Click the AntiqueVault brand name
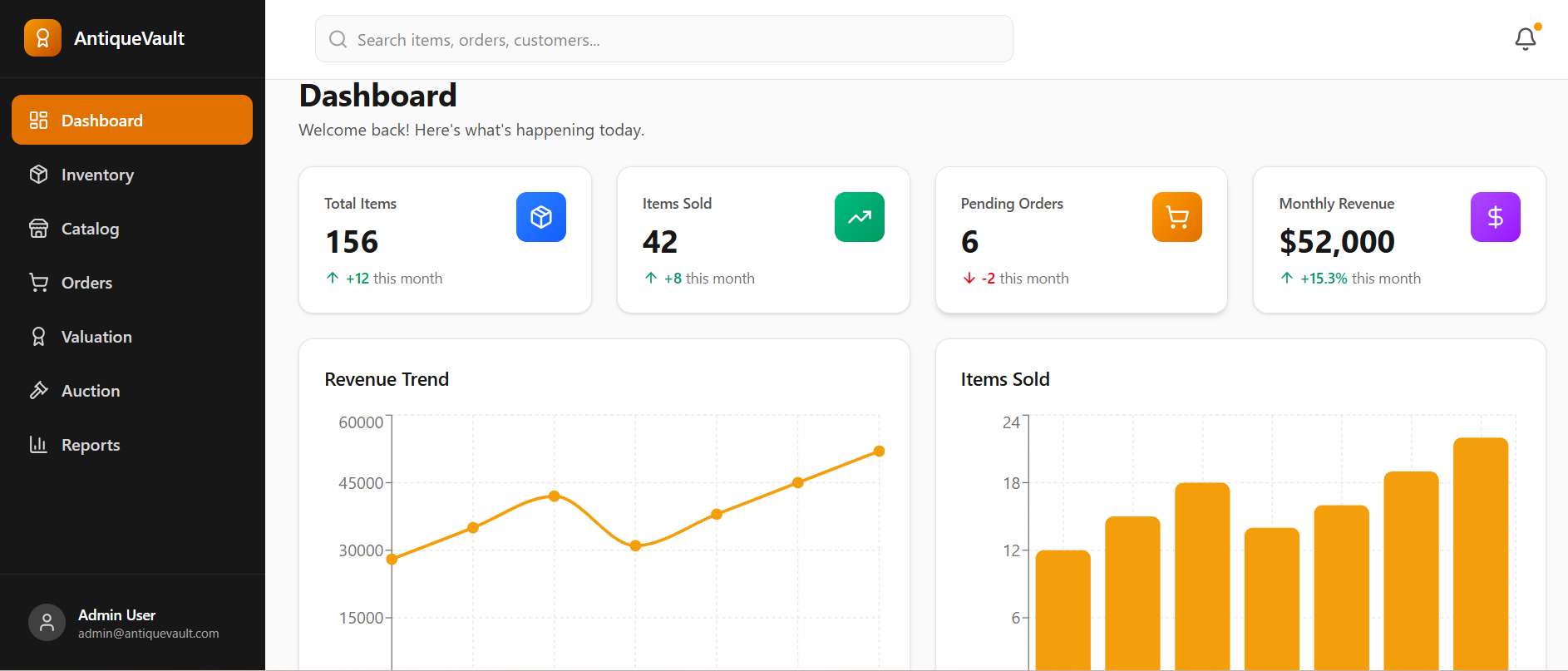This screenshot has width=1568, height=671. click(x=130, y=38)
